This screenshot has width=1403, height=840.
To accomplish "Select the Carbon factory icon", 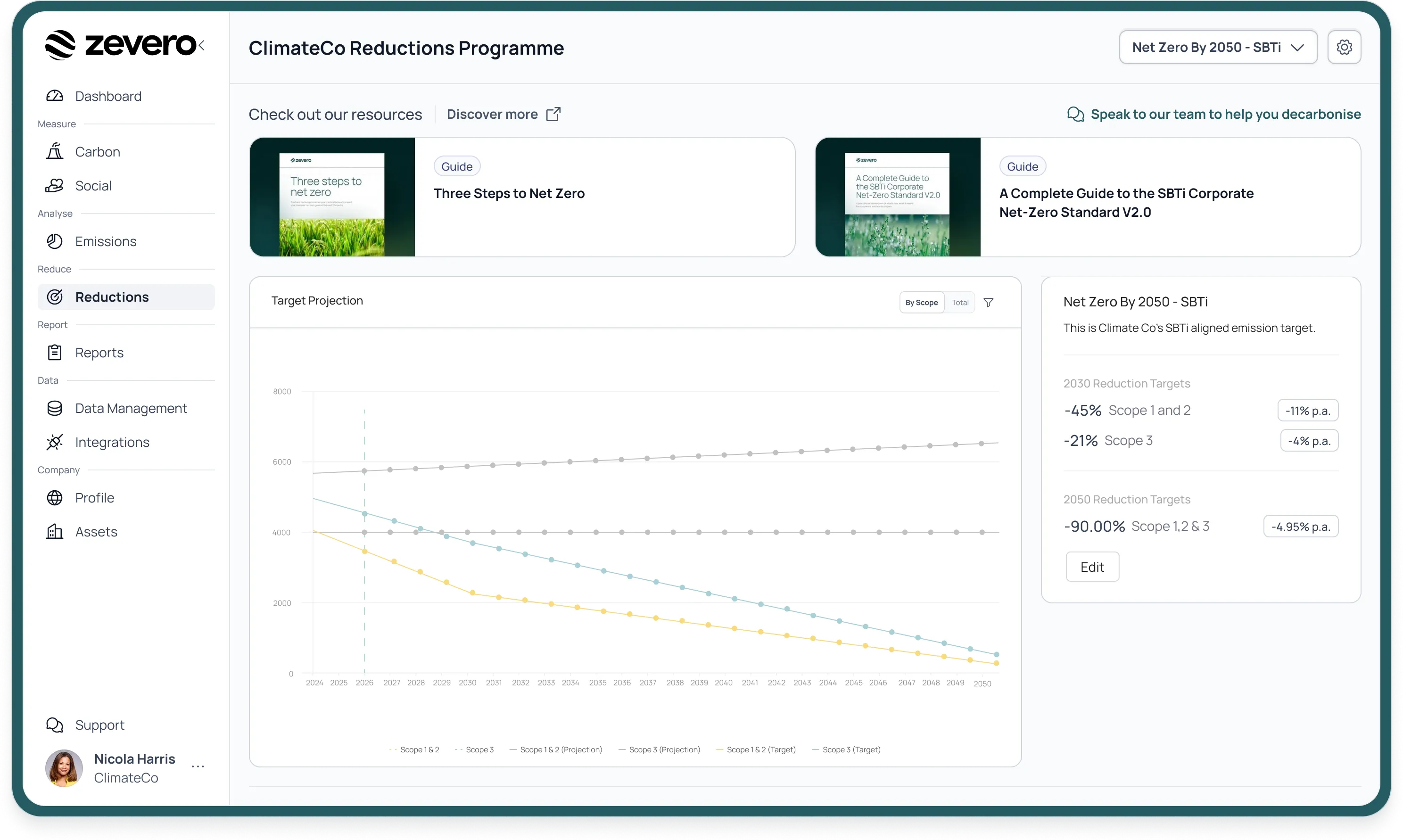I will [x=54, y=152].
